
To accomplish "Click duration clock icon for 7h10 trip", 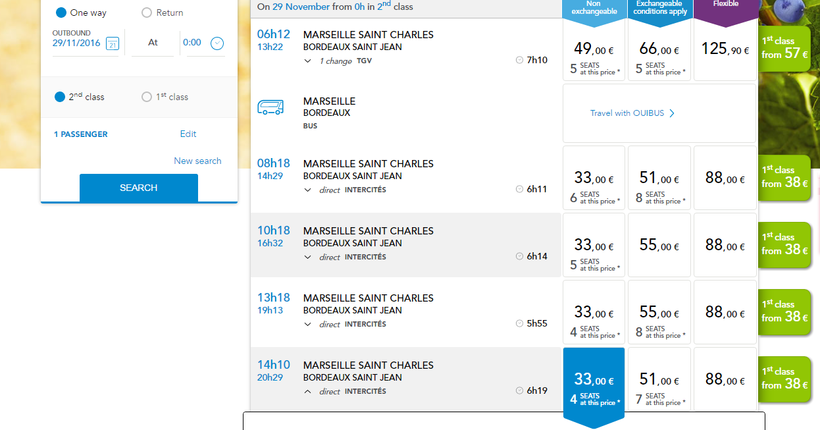I will (x=518, y=60).
